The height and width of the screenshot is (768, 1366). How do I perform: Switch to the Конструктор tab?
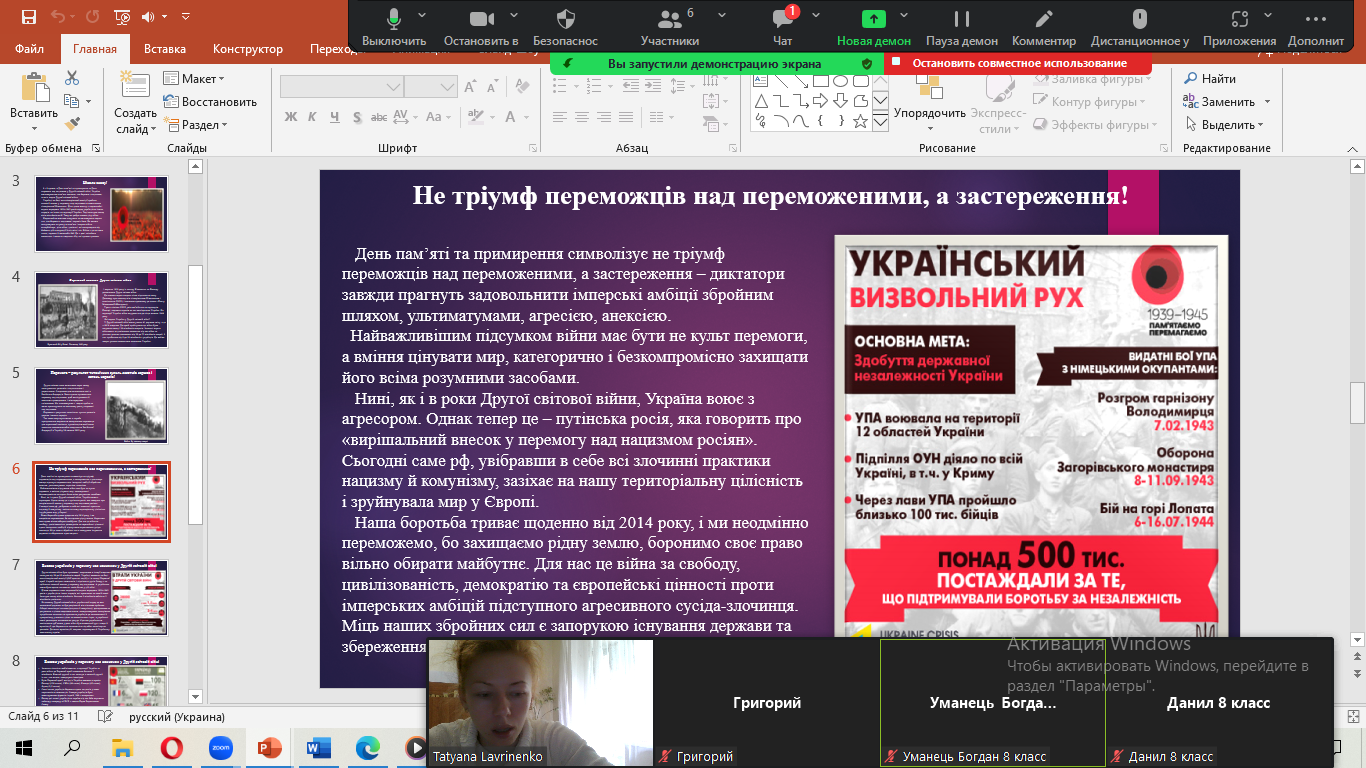pos(248,49)
